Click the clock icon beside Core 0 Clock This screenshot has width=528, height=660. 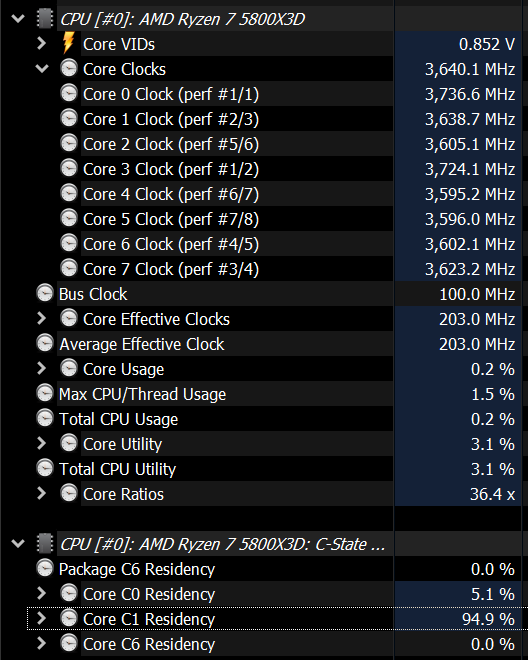(69, 93)
